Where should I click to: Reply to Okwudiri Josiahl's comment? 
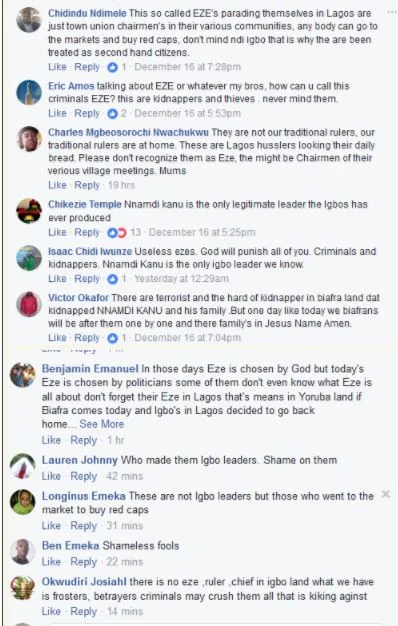click(x=83, y=611)
